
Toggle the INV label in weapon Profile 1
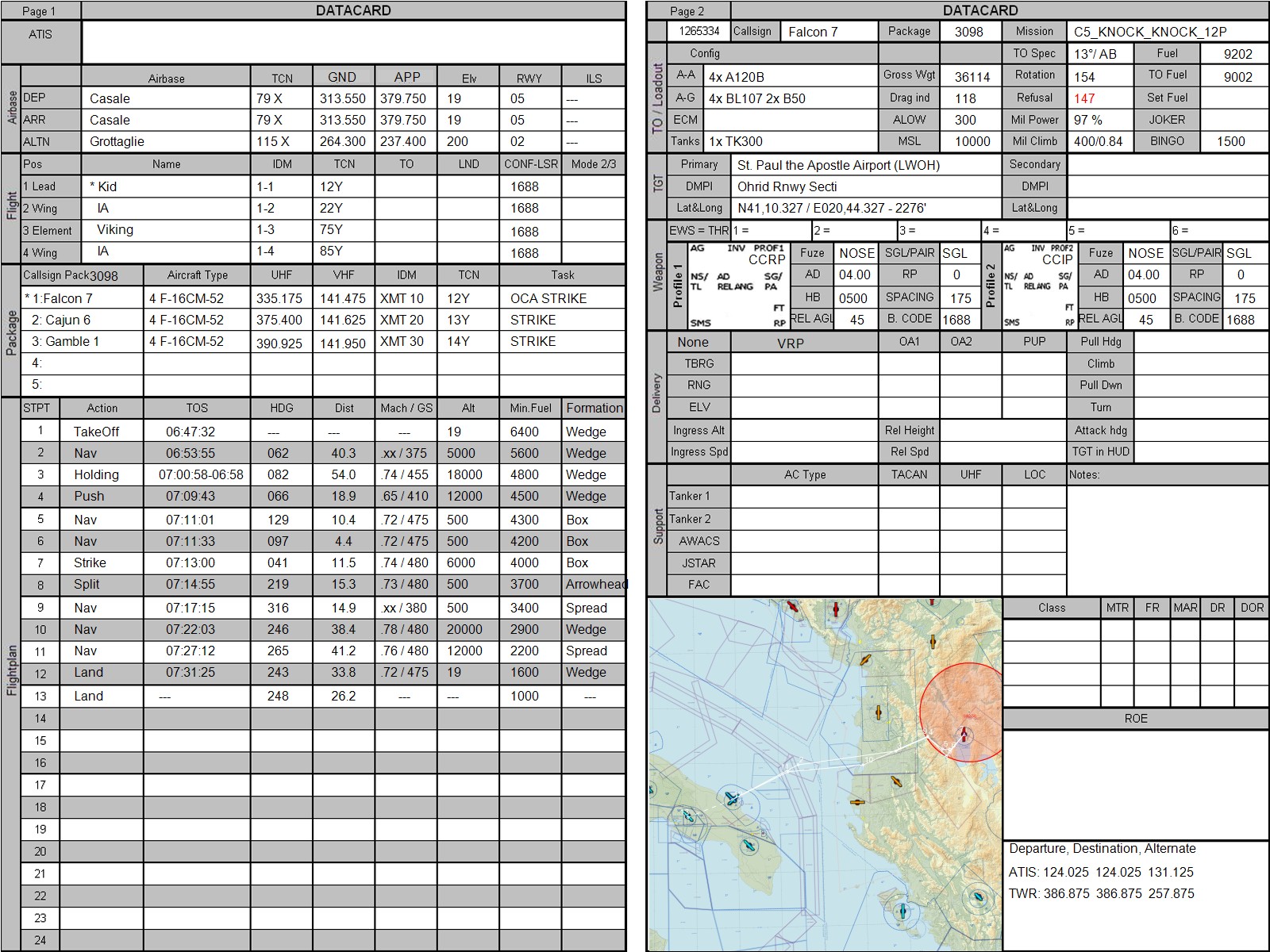pos(736,248)
